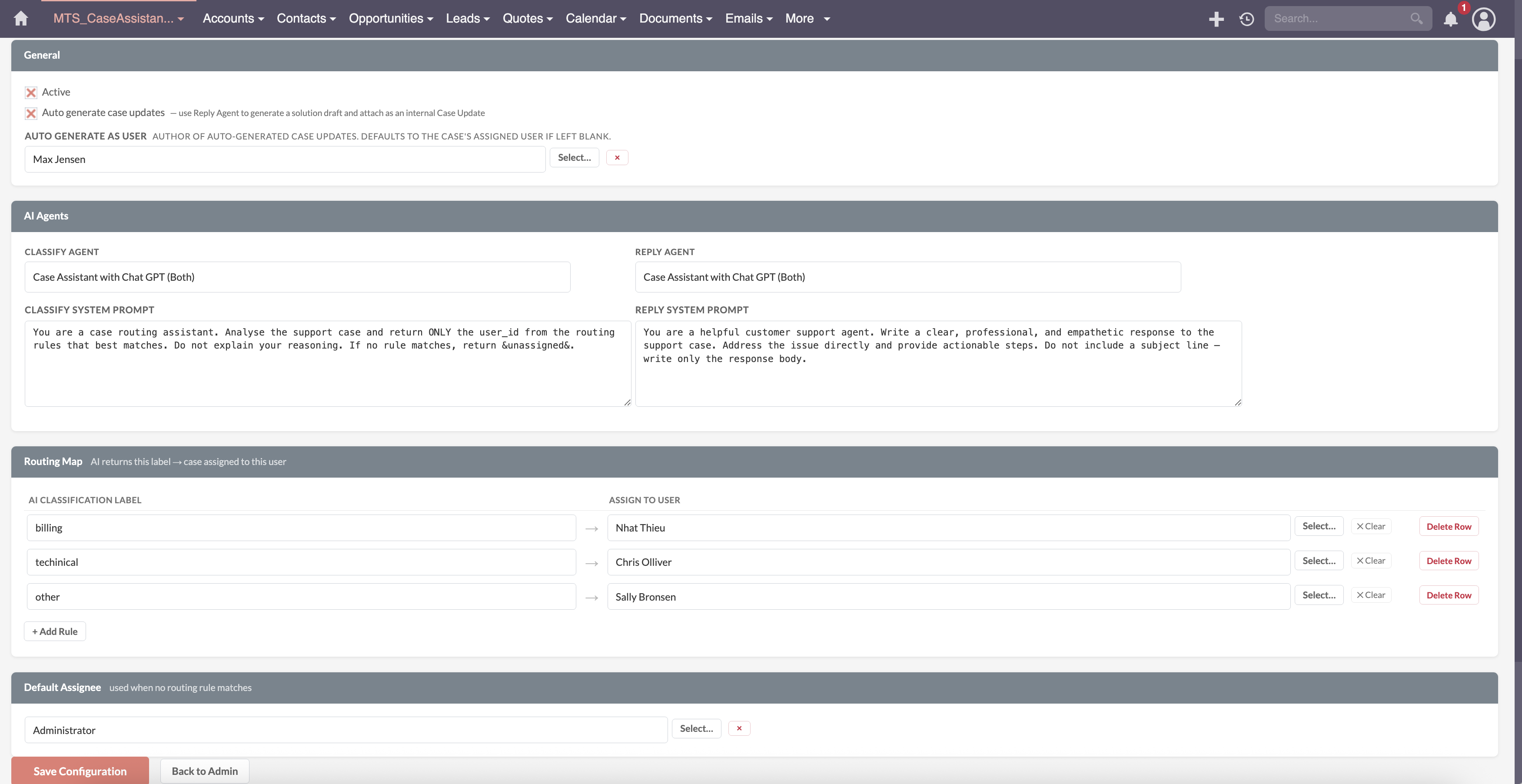Screen dimensions: 1522x784
Task: Open the More dropdown menu
Action: tap(807, 18)
